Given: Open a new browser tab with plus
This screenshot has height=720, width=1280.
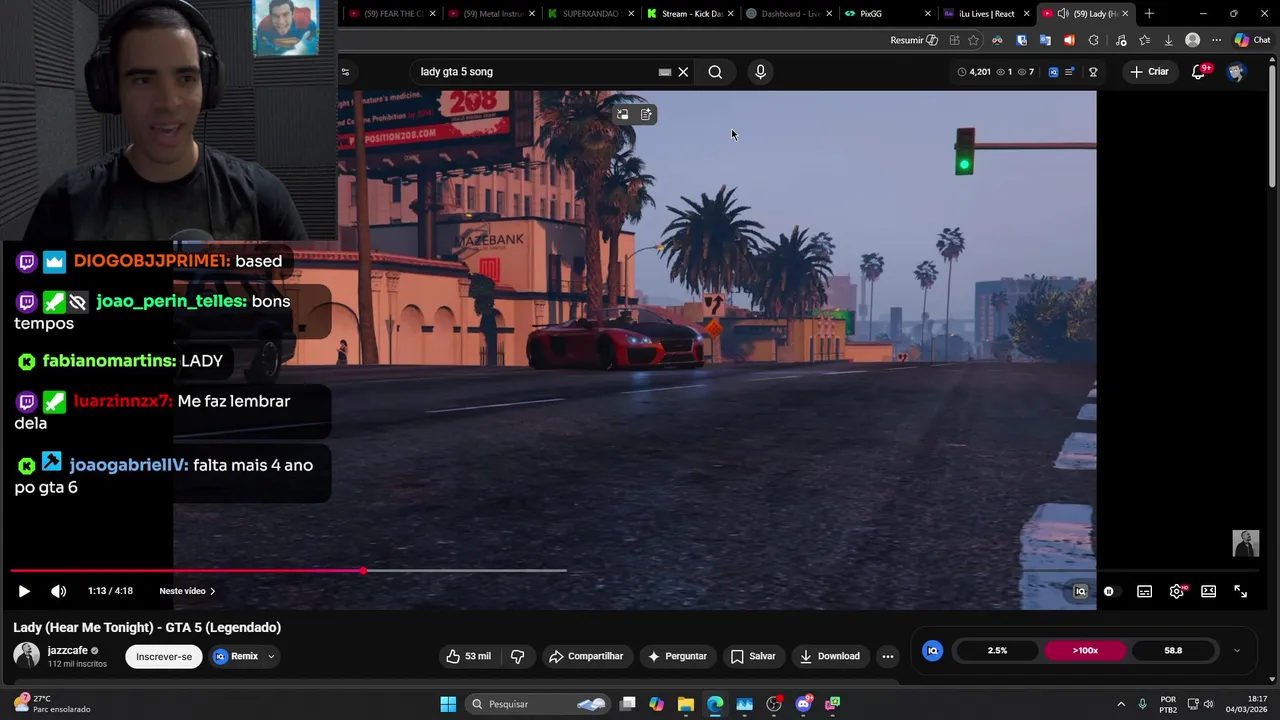Looking at the screenshot, I should (1149, 14).
